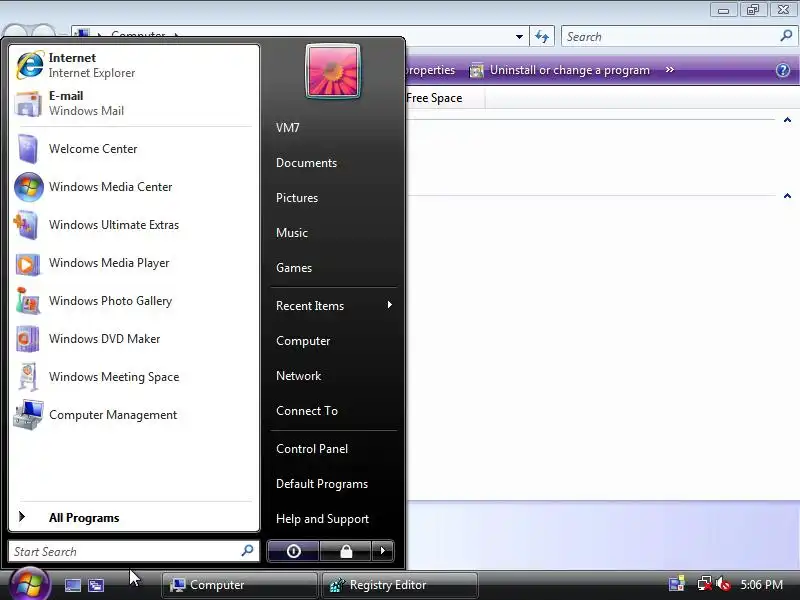Collapse the first group with upper chevron
The width and height of the screenshot is (800, 600).
(x=787, y=120)
